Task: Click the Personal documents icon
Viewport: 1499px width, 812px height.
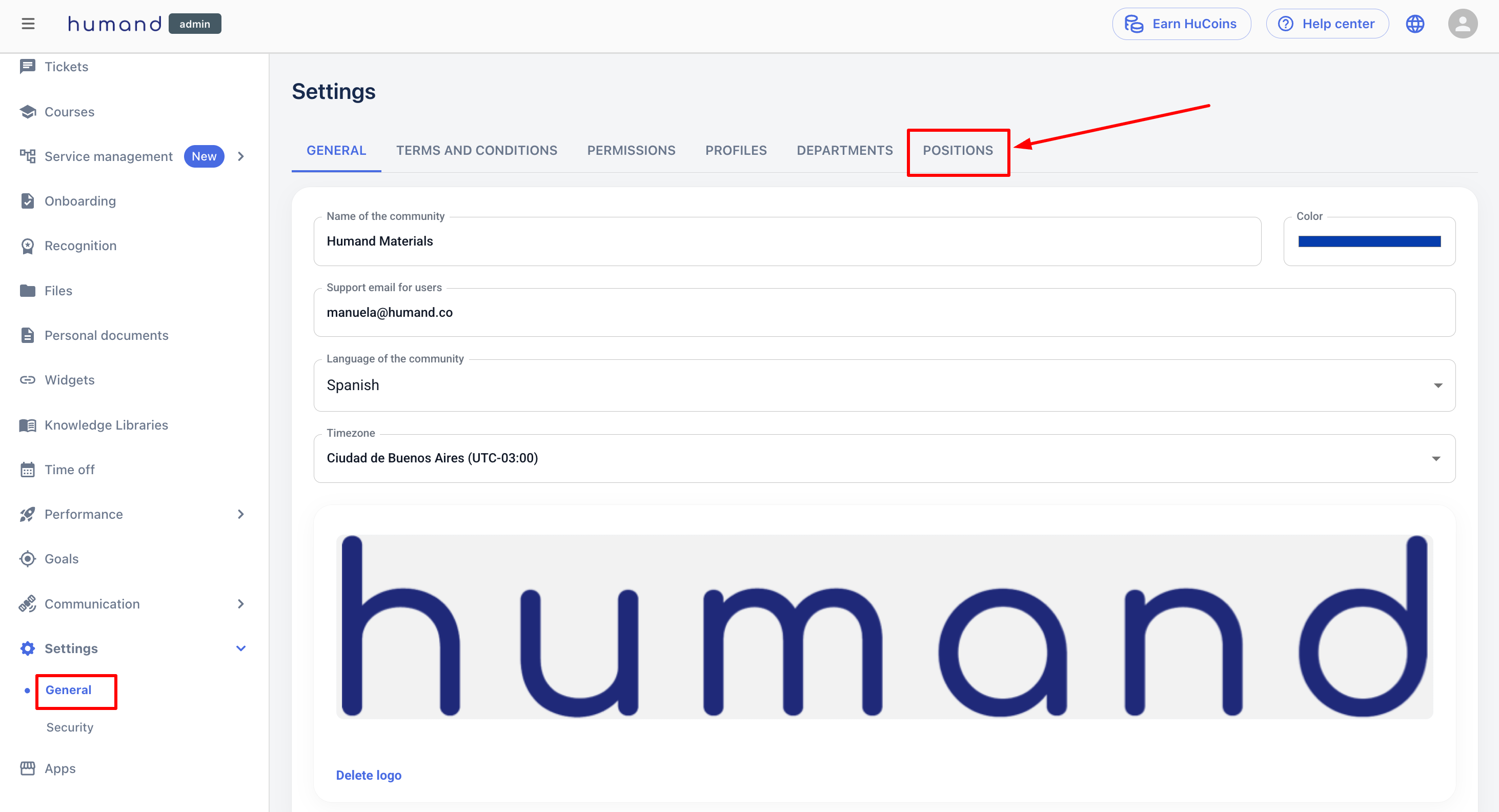Action: [27, 335]
